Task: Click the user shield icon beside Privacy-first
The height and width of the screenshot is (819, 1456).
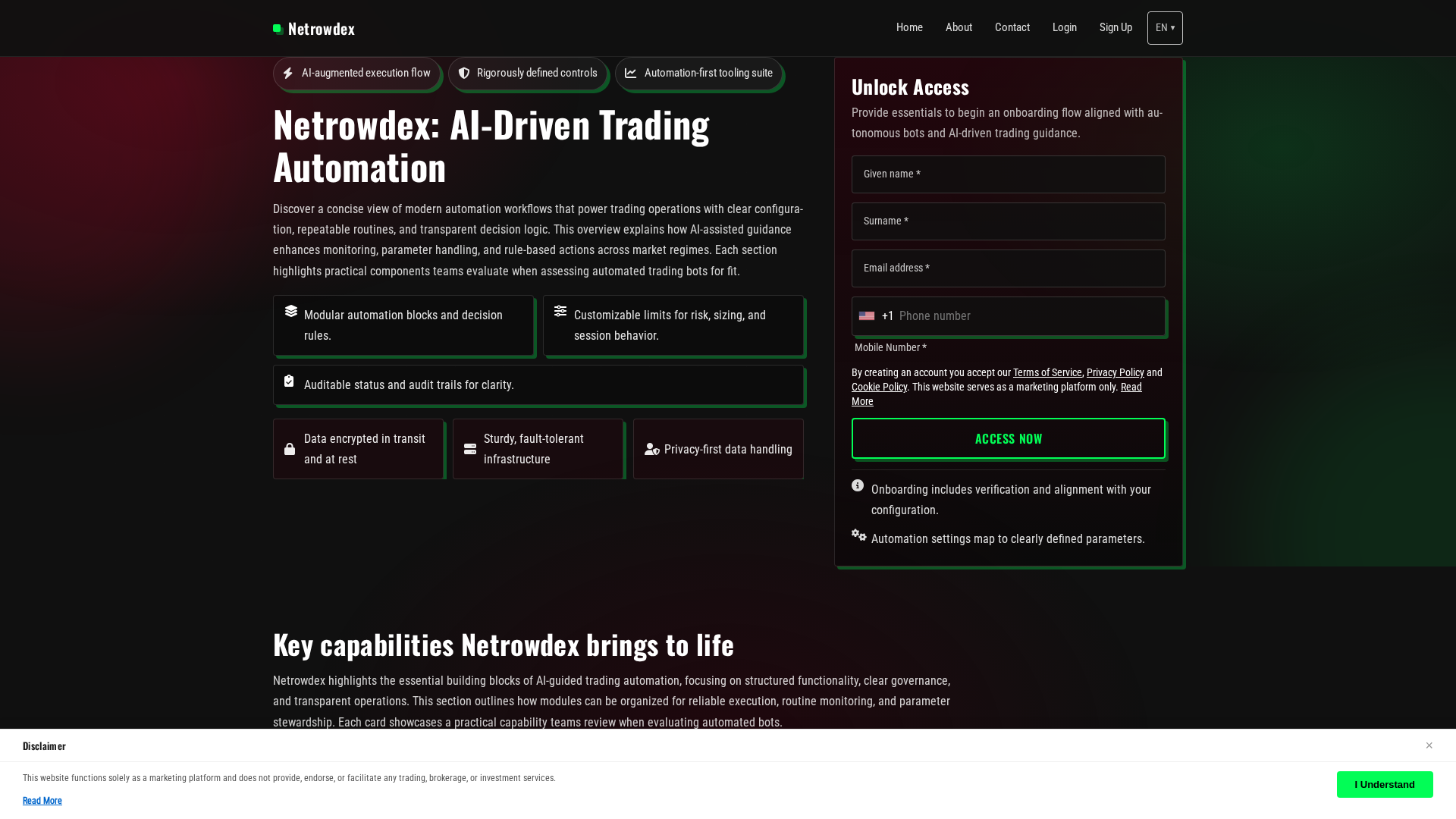Action: coord(652,449)
